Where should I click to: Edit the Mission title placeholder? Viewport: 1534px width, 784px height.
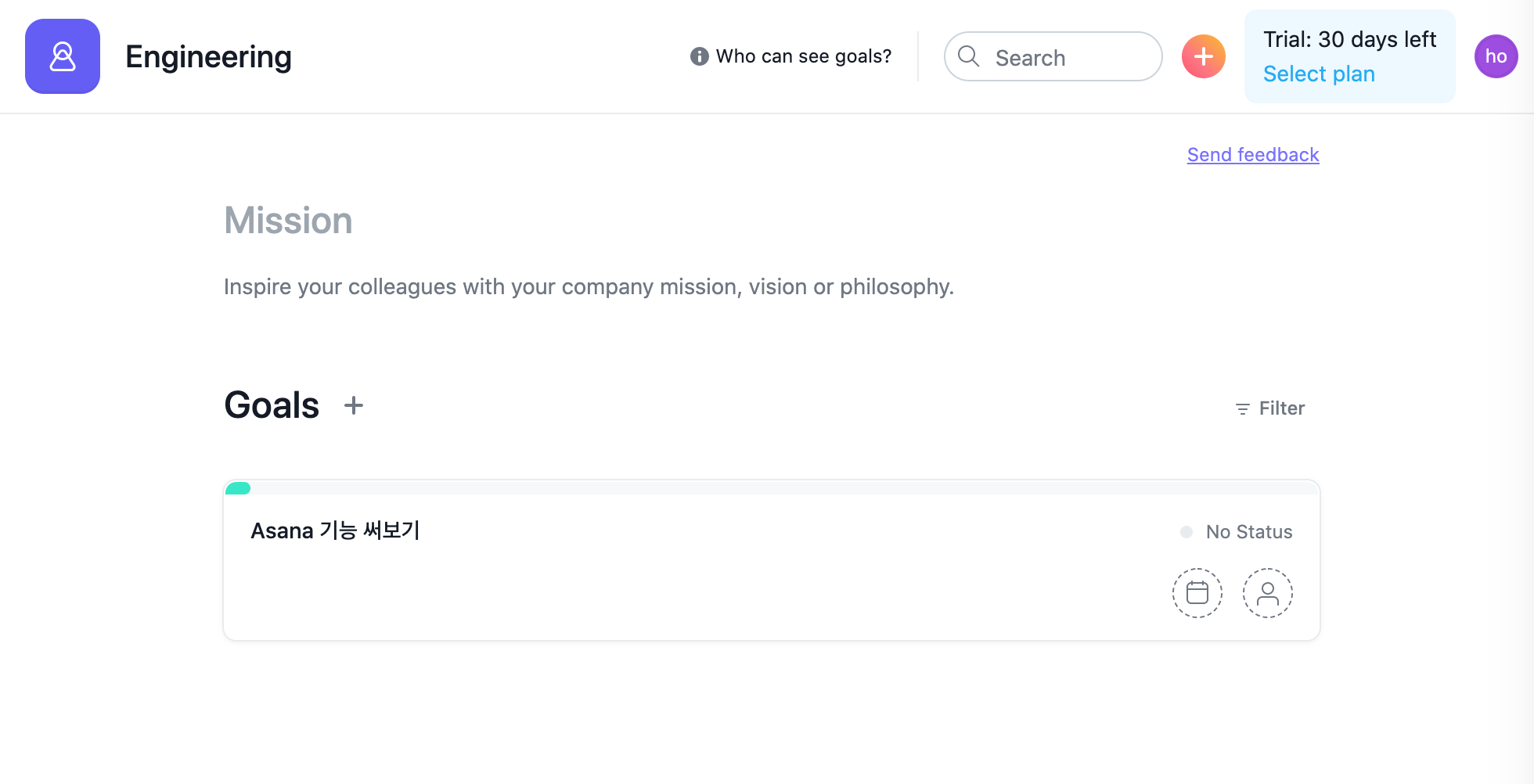pyautogui.click(x=288, y=221)
